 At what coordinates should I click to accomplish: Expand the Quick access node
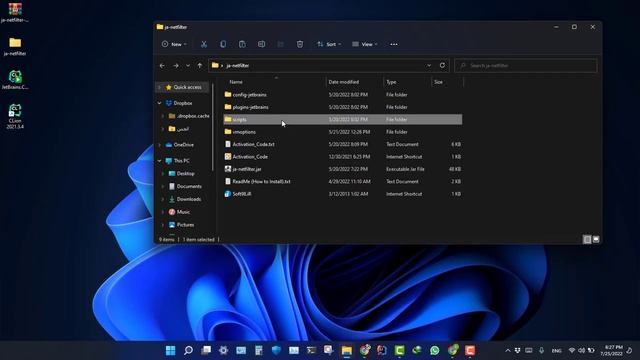coord(160,87)
